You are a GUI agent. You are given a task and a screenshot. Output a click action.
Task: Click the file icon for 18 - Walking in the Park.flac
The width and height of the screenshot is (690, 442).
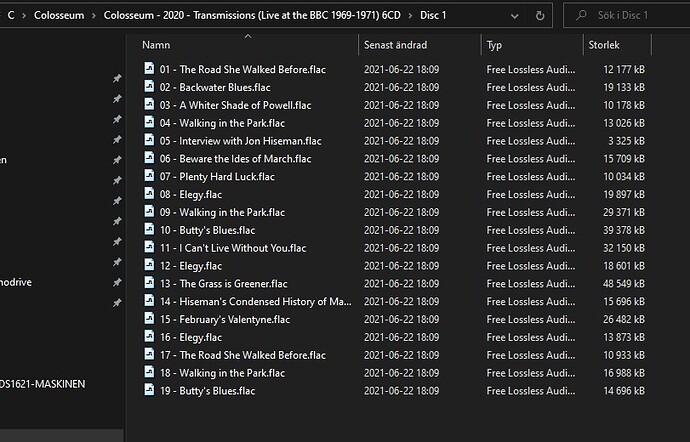tap(150, 372)
